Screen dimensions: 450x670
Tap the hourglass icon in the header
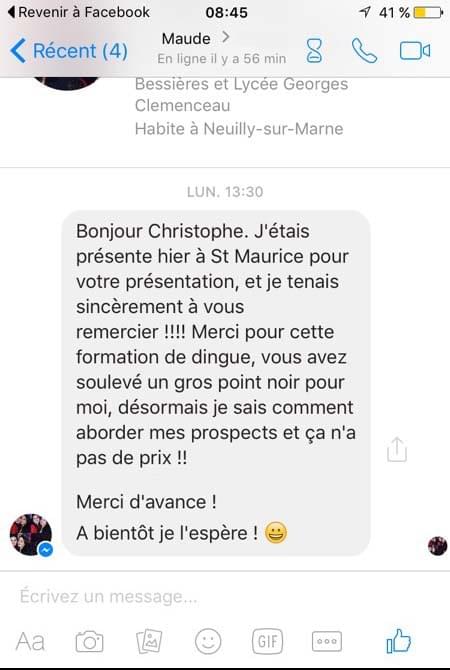click(314, 51)
